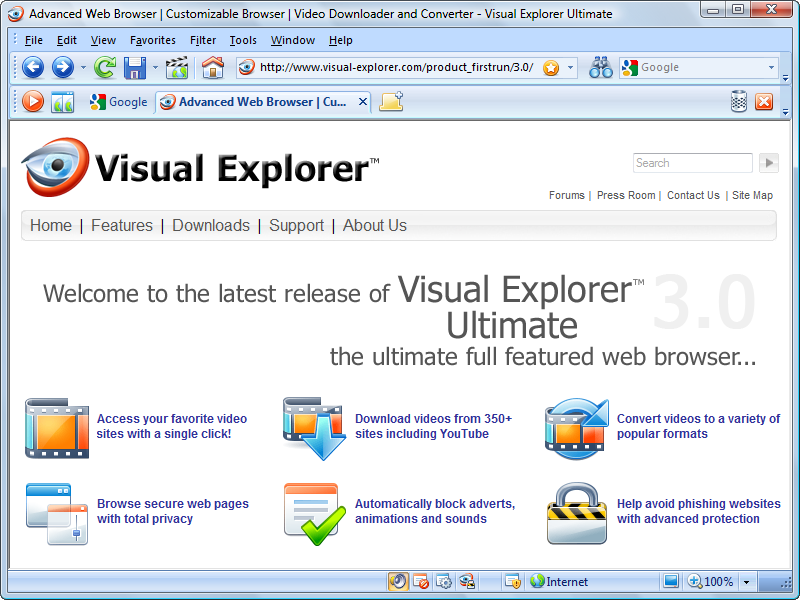Open the File menu

click(34, 40)
